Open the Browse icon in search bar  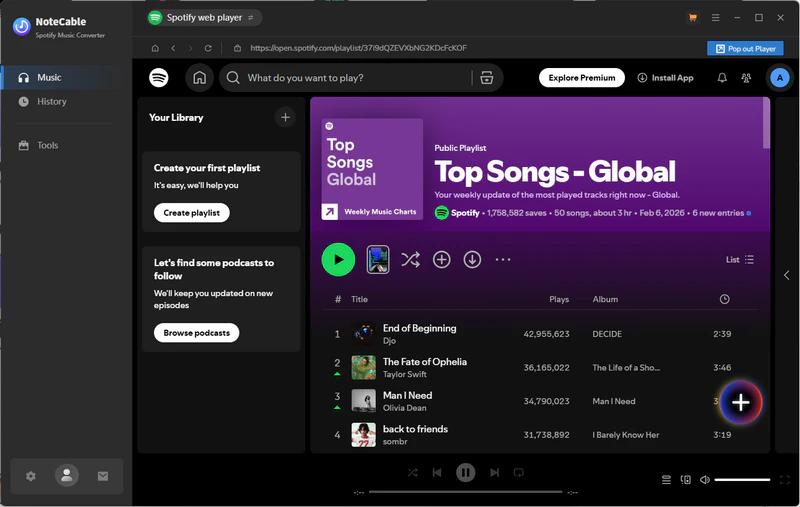pyautogui.click(x=487, y=78)
